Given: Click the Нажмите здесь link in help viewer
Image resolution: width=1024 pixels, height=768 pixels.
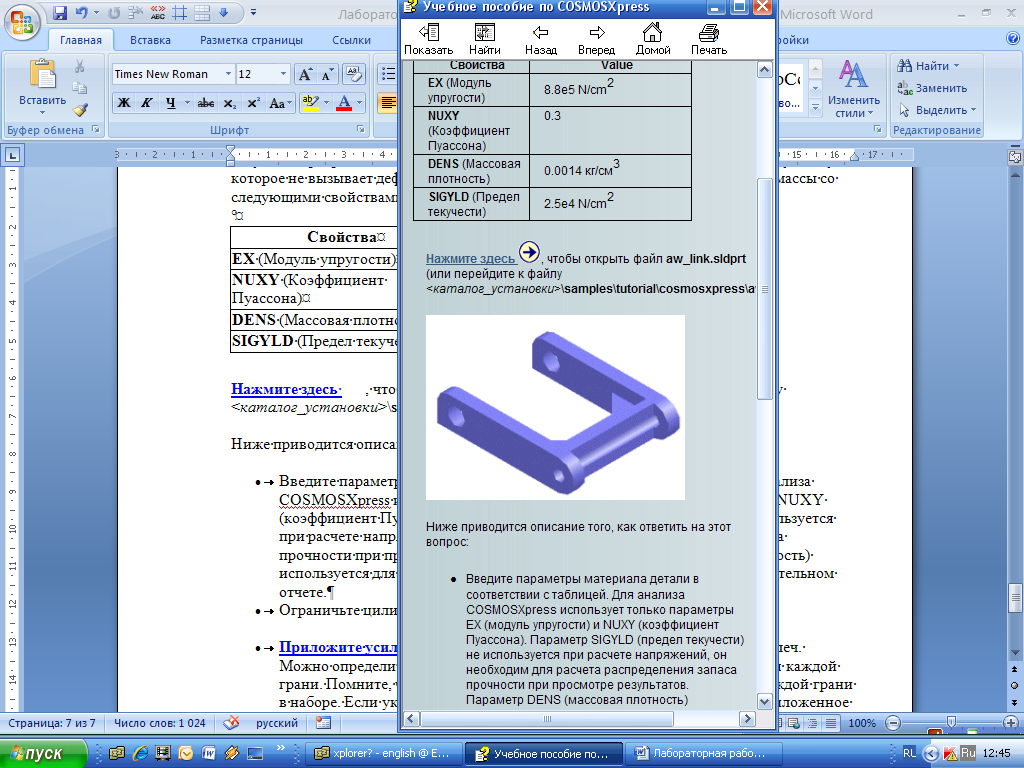Looking at the screenshot, I should (x=470, y=259).
